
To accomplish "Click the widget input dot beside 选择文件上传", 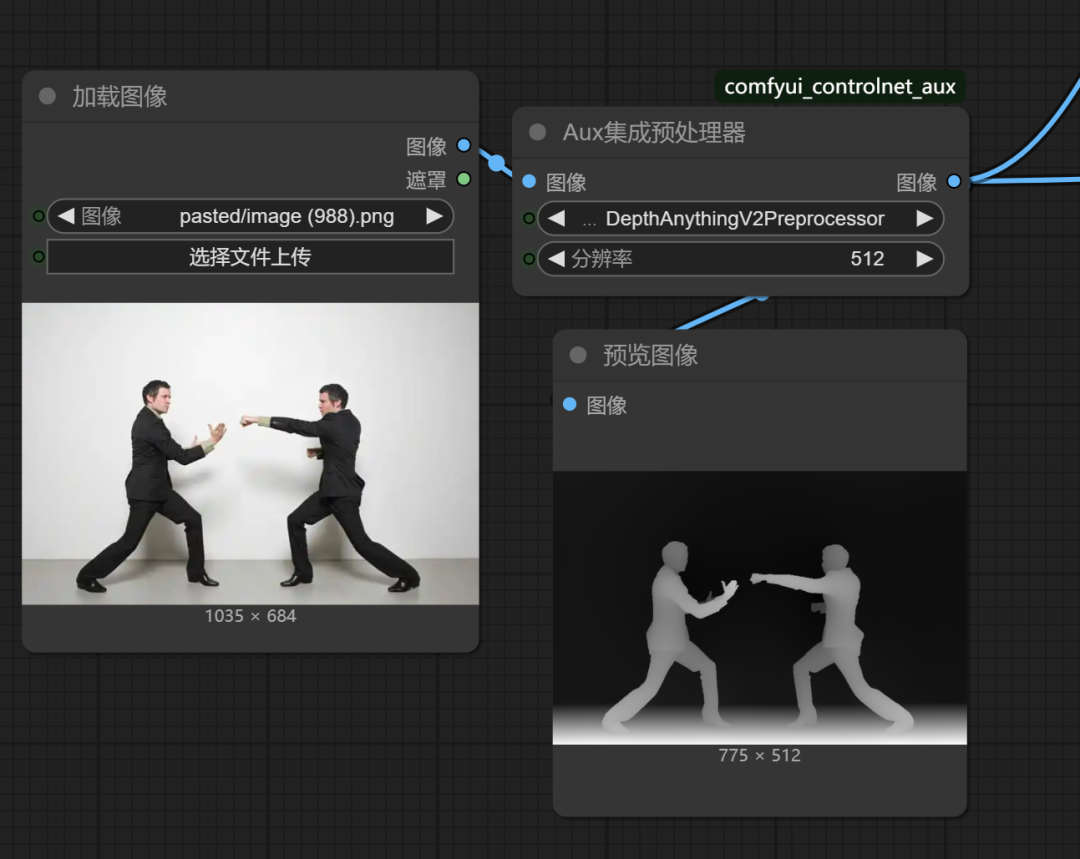I will [39, 257].
